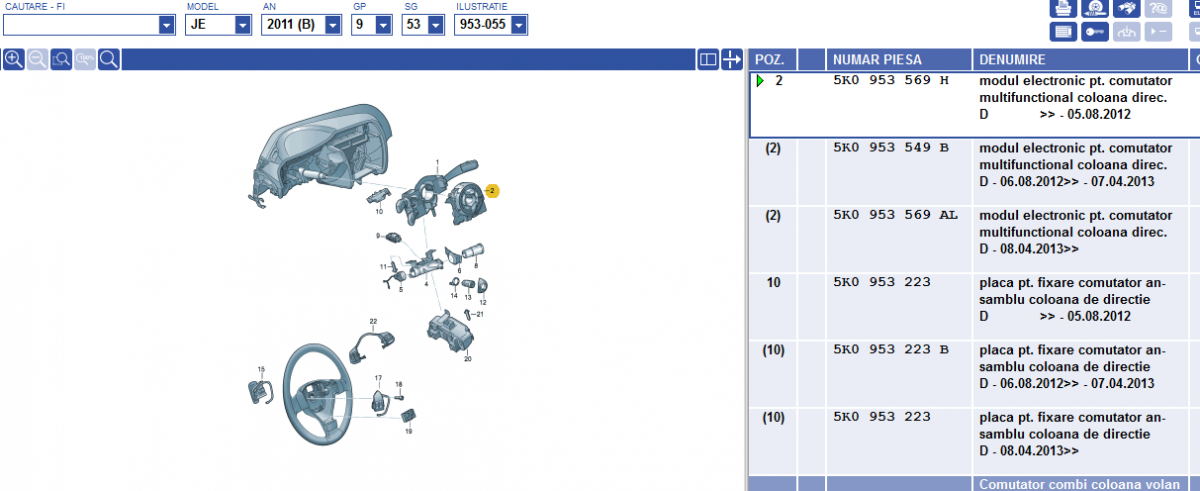Click the plain magnifier icon

[x=108, y=60]
